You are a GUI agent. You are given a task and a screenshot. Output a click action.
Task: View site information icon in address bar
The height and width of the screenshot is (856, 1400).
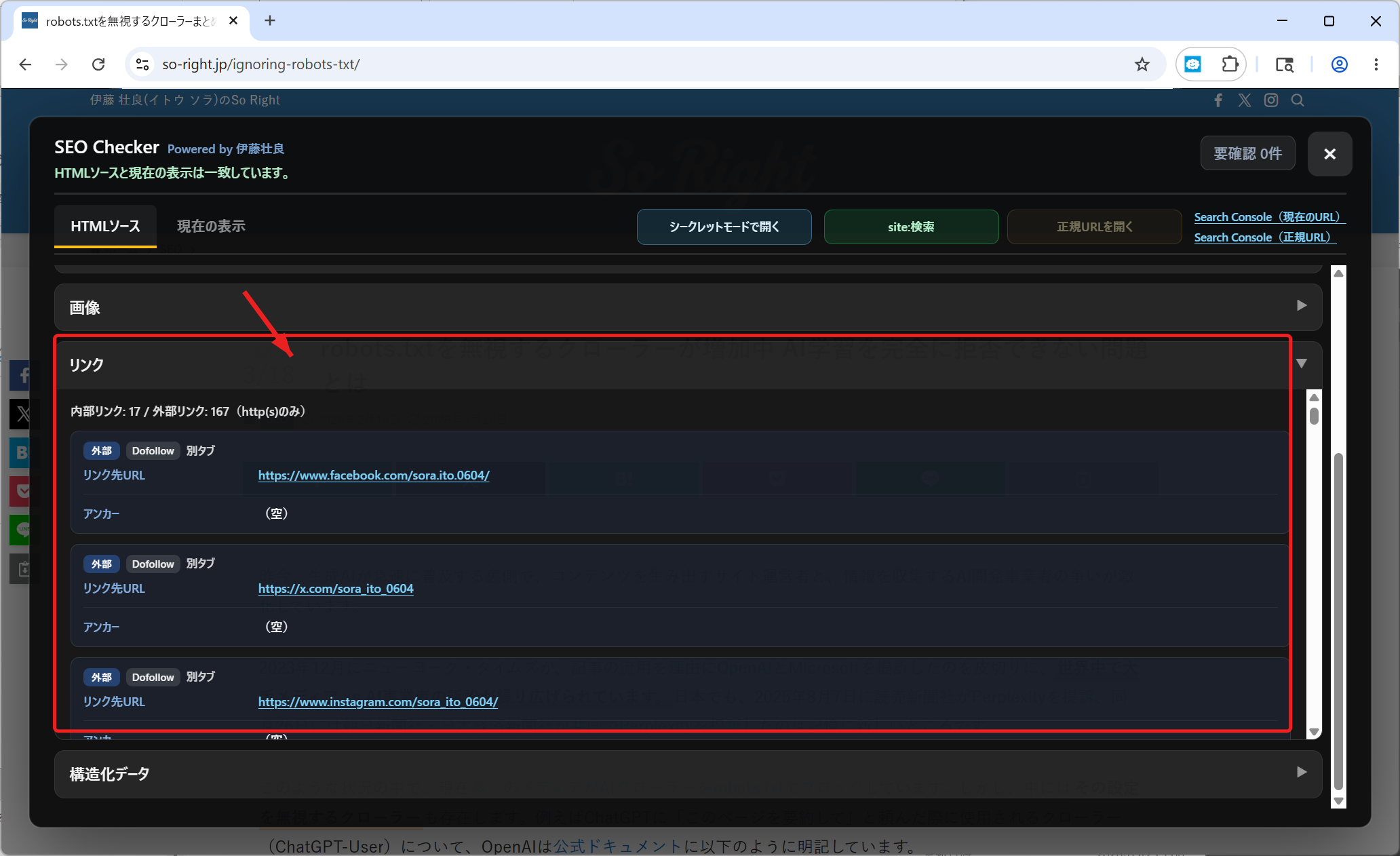pos(142,64)
